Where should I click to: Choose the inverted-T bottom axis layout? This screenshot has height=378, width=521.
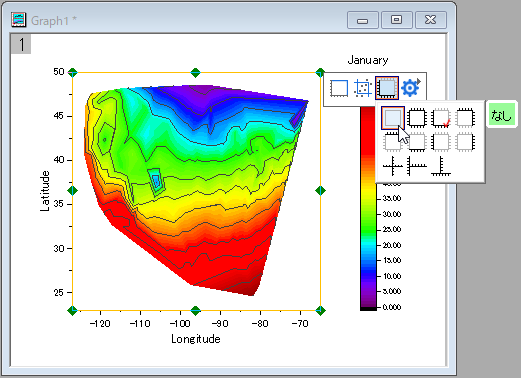(441, 166)
